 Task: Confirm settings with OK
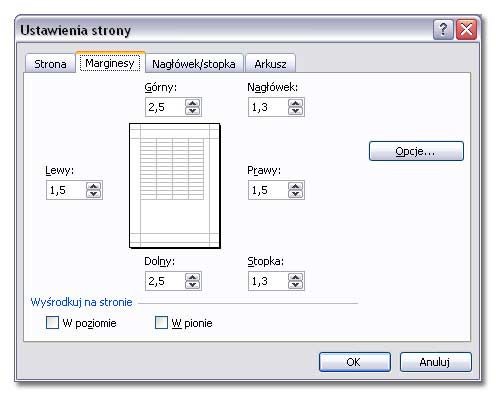coord(355,362)
